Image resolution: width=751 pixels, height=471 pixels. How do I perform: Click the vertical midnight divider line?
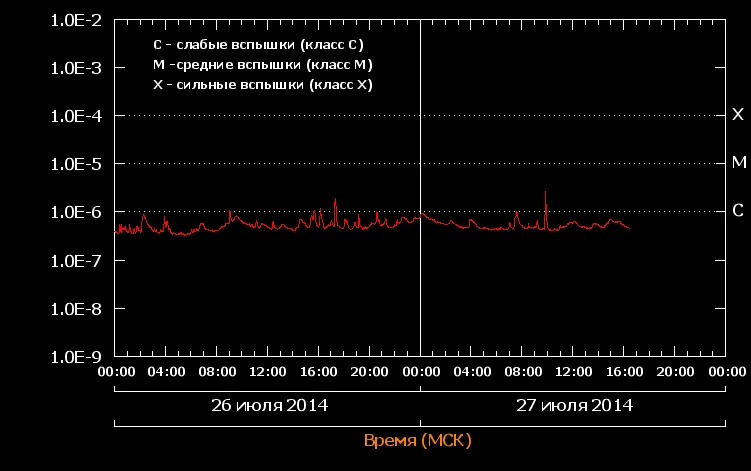pos(421,188)
